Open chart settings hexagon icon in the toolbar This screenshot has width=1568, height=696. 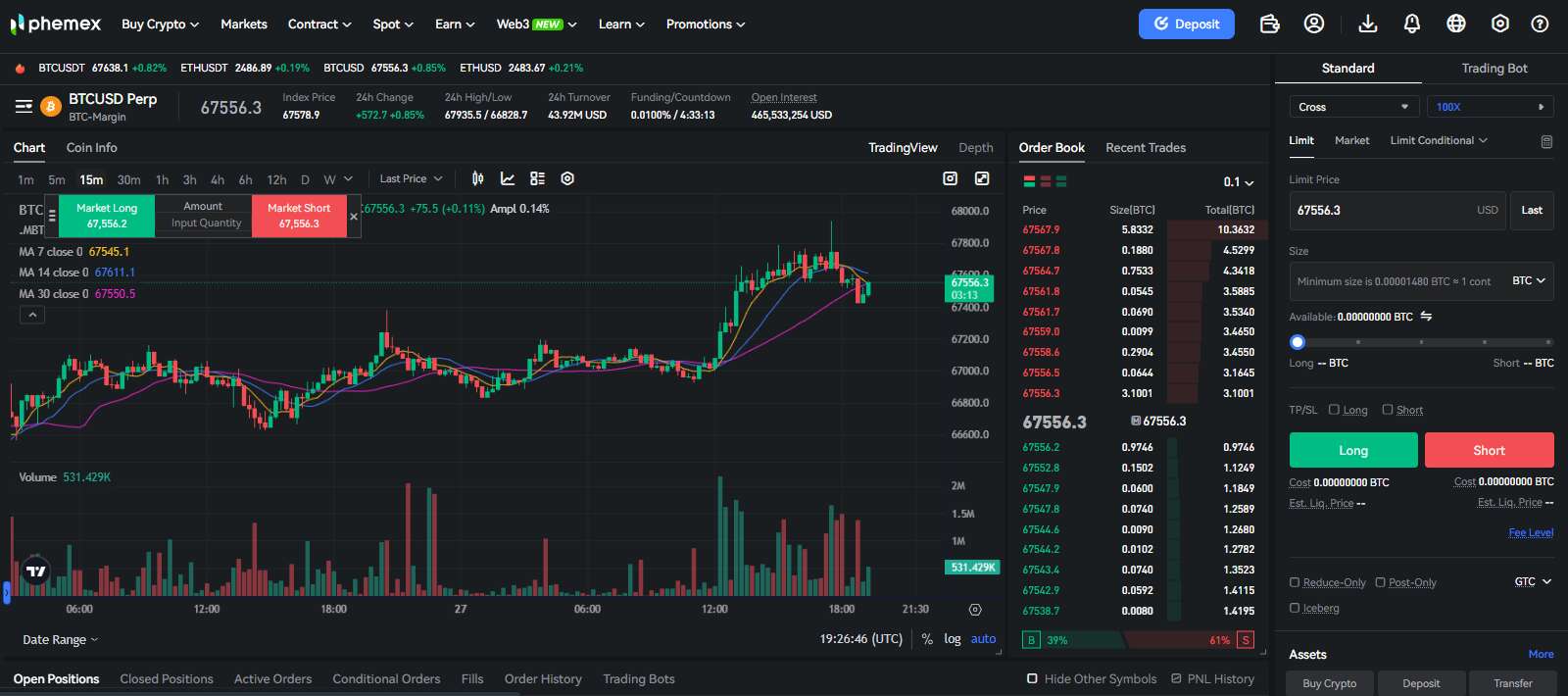tap(567, 178)
